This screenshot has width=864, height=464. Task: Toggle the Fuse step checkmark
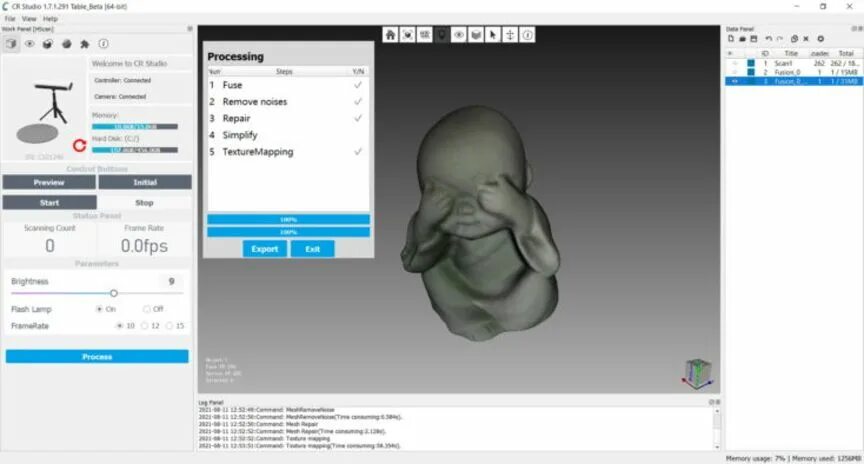coord(358,85)
